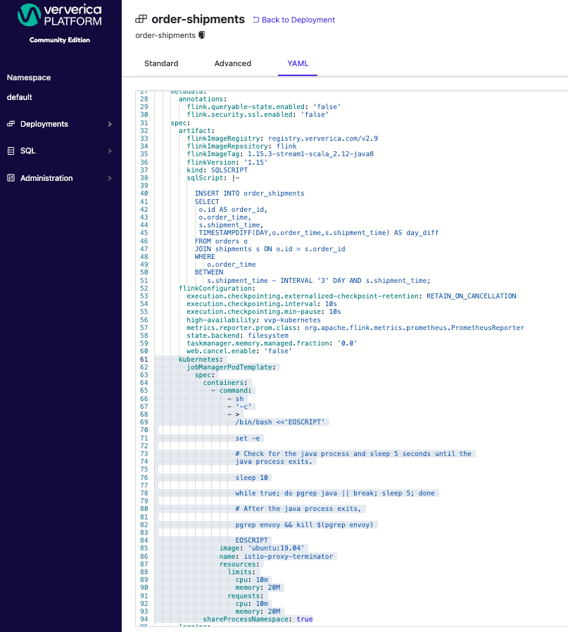
Task: Copy the order-shipments deployment name icon
Action: (x=202, y=35)
